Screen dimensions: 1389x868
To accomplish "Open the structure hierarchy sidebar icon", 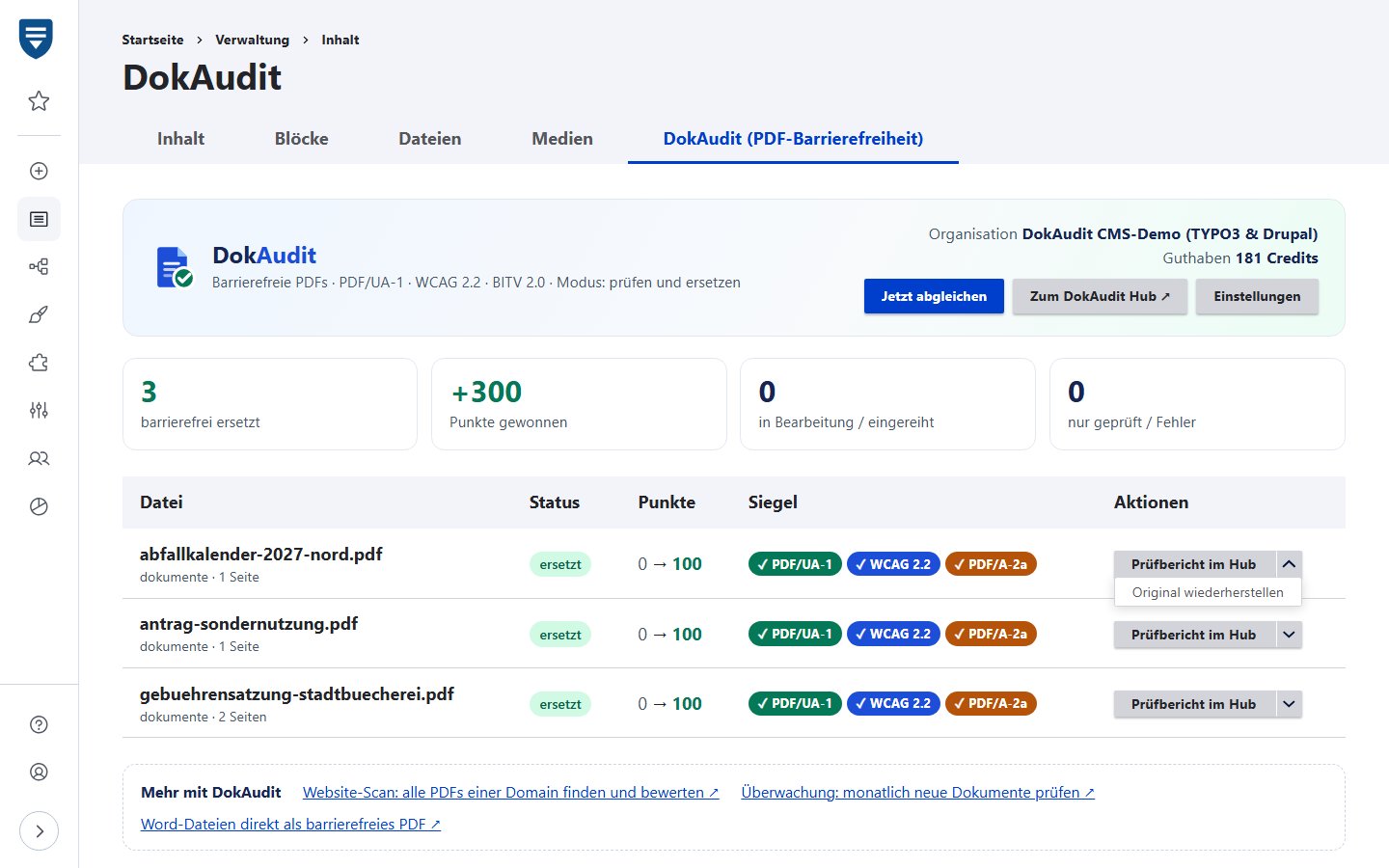I will pos(39,266).
